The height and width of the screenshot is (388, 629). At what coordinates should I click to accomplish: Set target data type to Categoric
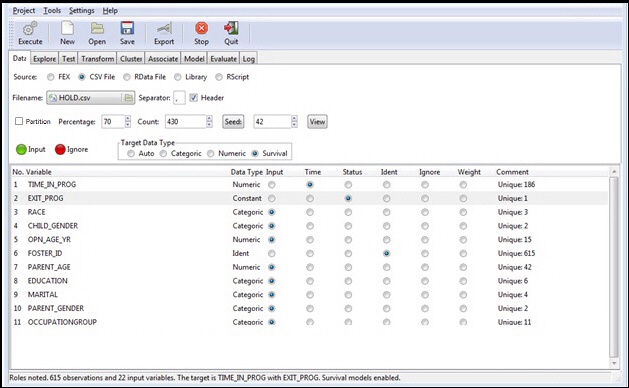pos(163,154)
